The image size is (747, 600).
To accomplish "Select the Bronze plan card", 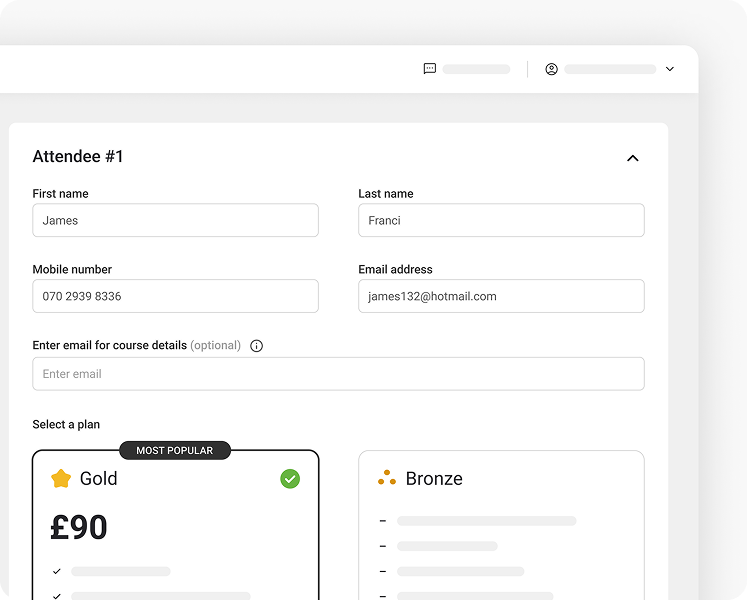I will click(x=501, y=530).
